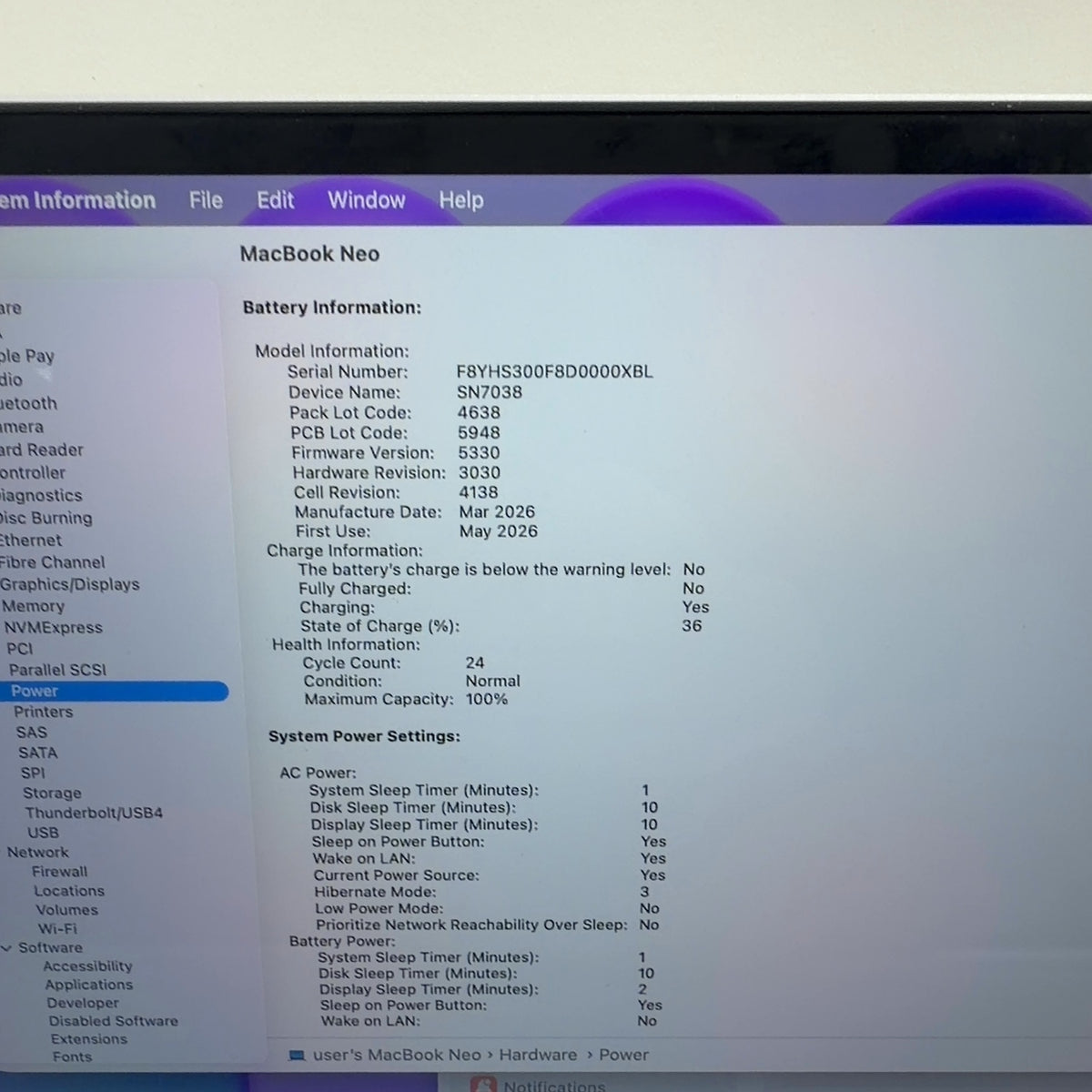Screen dimensions: 1092x1092
Task: Open the File menu
Action: point(206,200)
